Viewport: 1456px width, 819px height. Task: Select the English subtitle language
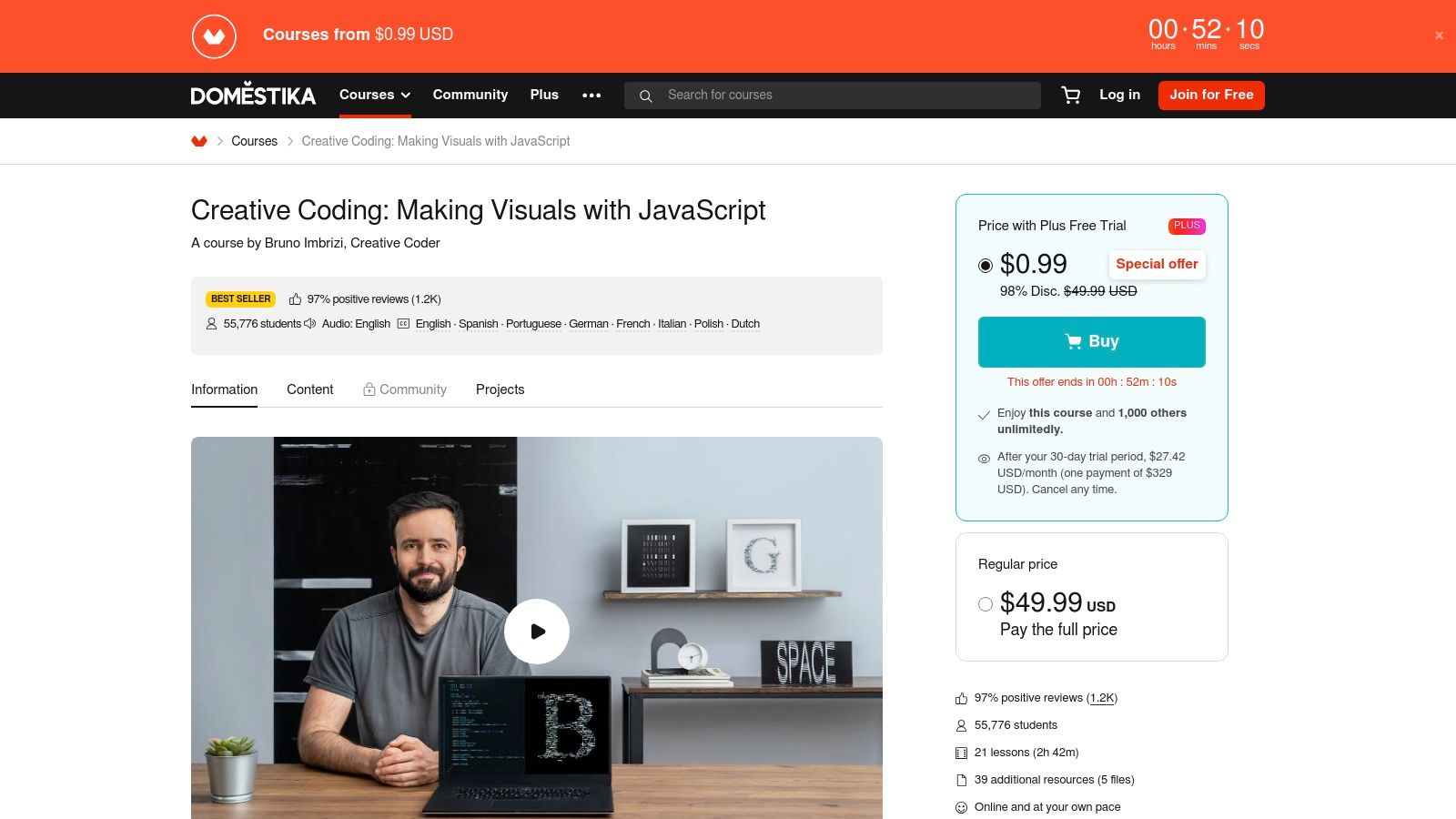click(x=433, y=324)
